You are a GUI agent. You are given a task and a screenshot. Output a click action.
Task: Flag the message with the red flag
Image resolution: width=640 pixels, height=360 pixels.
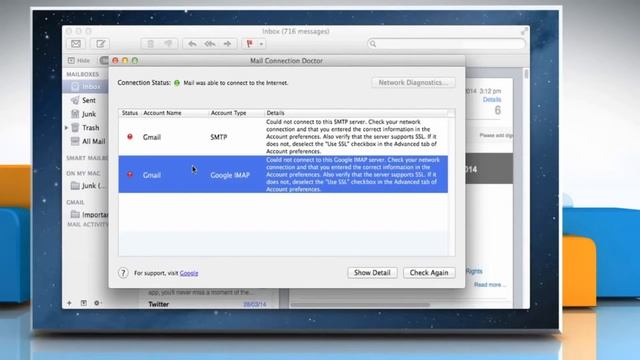tap(249, 44)
